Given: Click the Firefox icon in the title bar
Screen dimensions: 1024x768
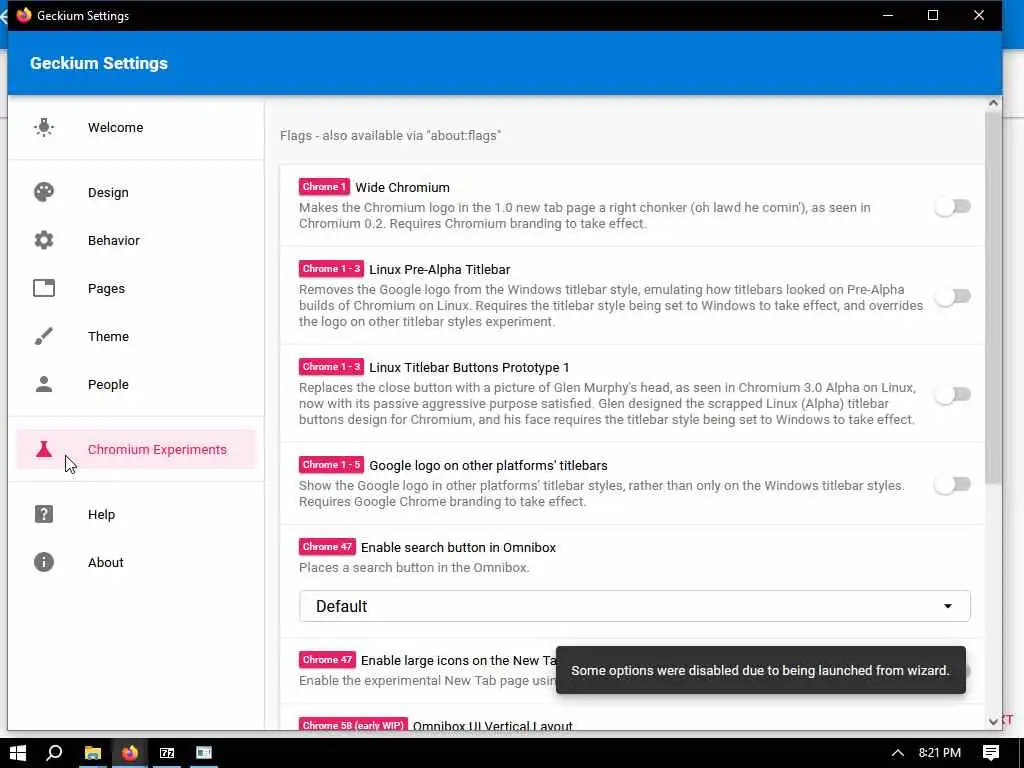Looking at the screenshot, I should [x=24, y=15].
